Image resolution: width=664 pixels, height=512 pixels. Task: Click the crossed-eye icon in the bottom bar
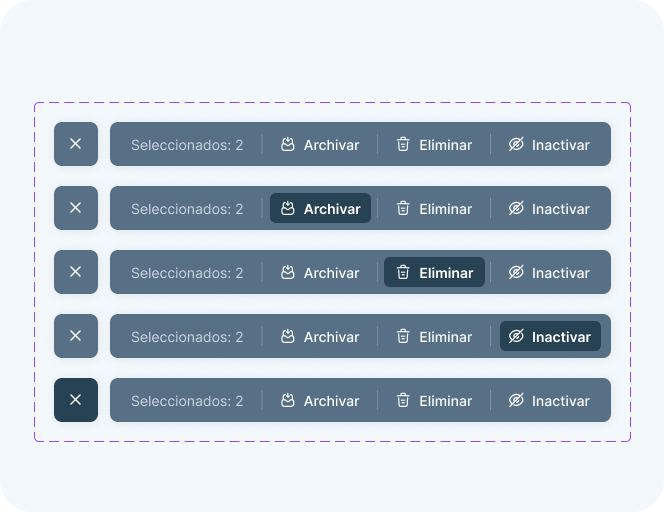(x=516, y=400)
